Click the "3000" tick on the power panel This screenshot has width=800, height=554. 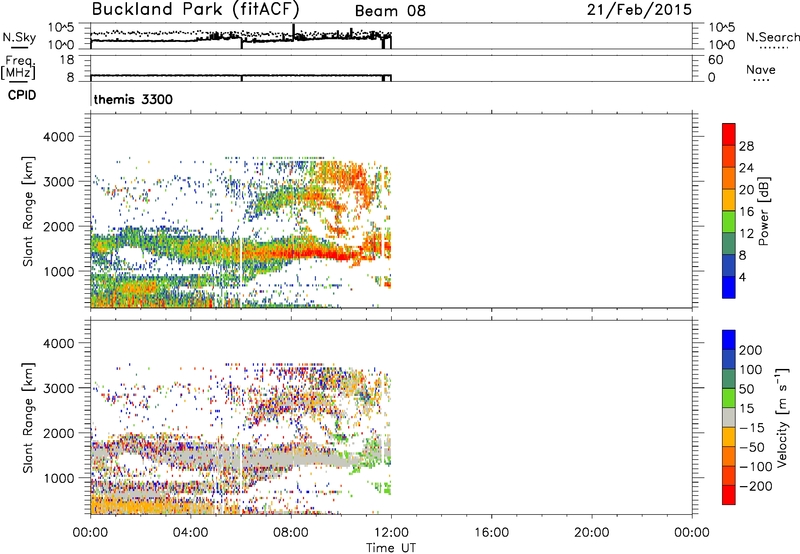(58, 182)
